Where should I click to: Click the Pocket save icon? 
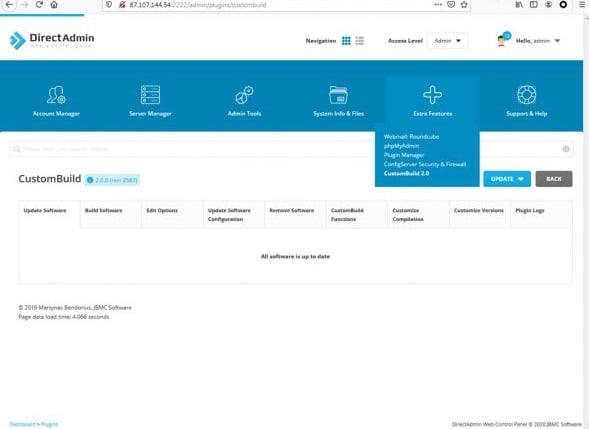pos(451,5)
